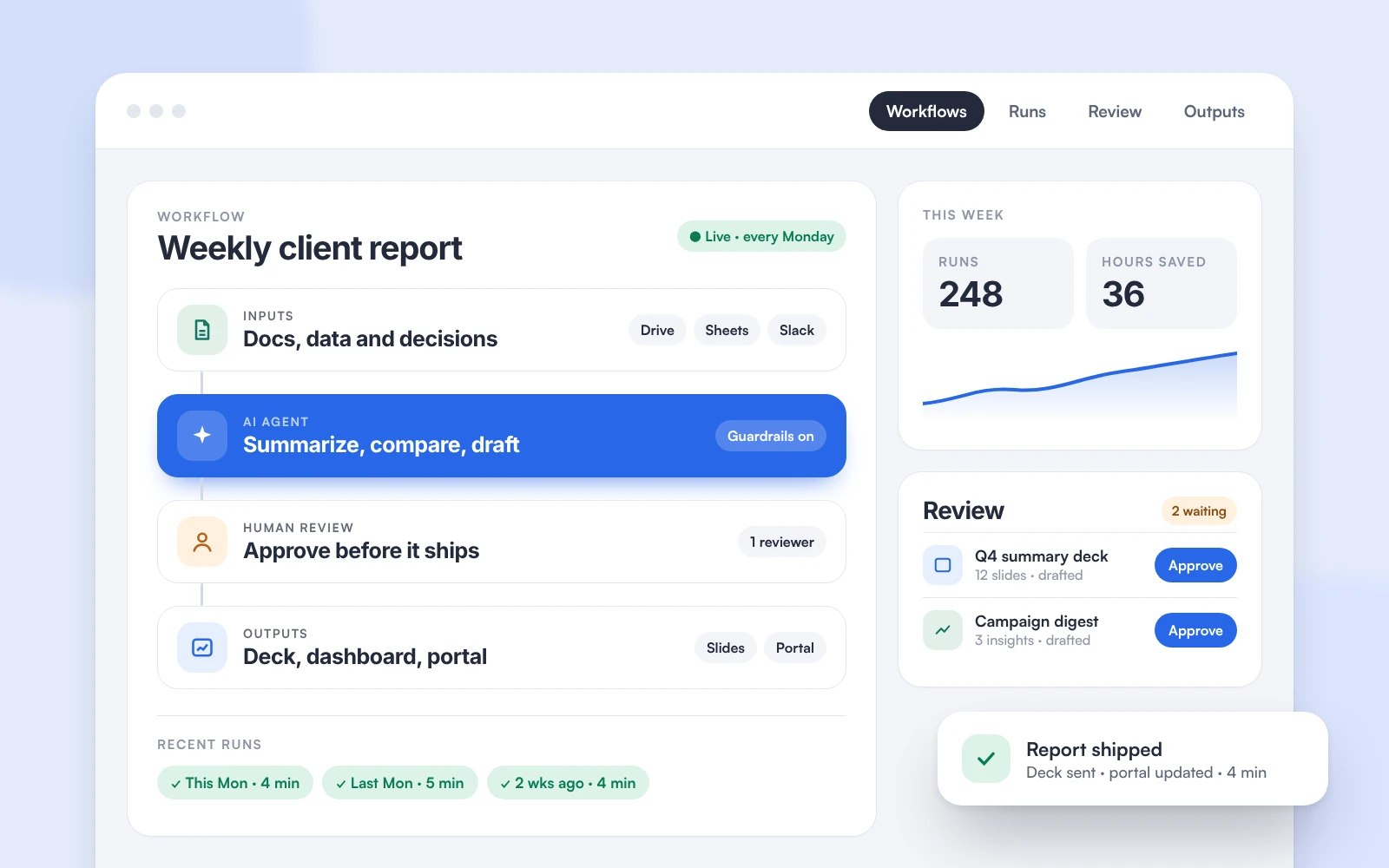The width and height of the screenshot is (1389, 868).
Task: Click the Weekly client report title
Action: tap(310, 248)
